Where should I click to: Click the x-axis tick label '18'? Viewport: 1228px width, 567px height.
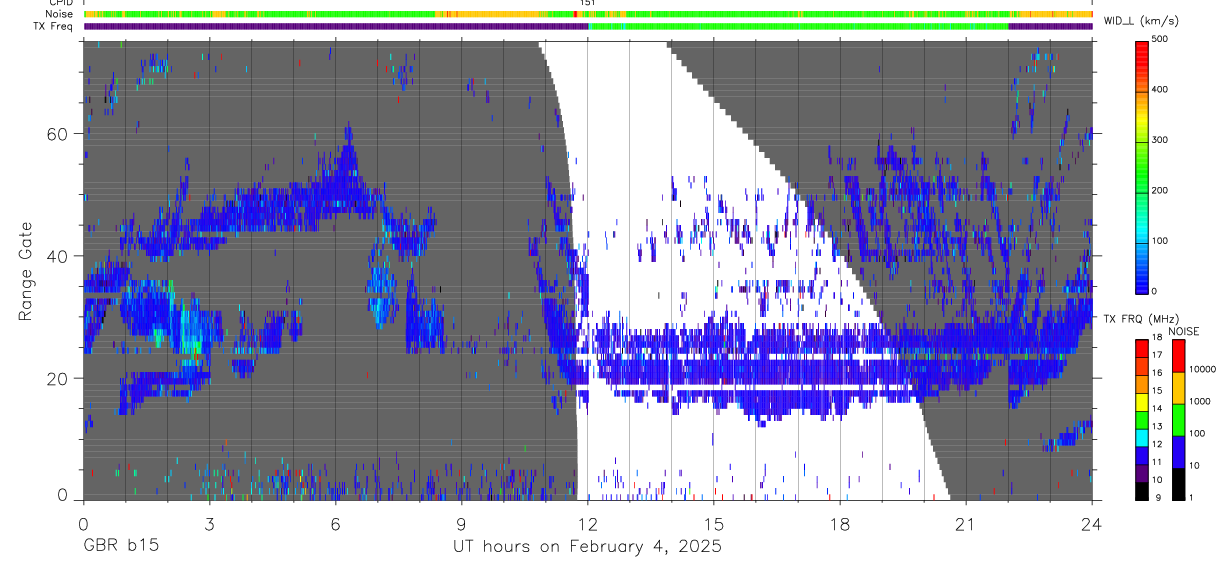pyautogui.click(x=839, y=524)
